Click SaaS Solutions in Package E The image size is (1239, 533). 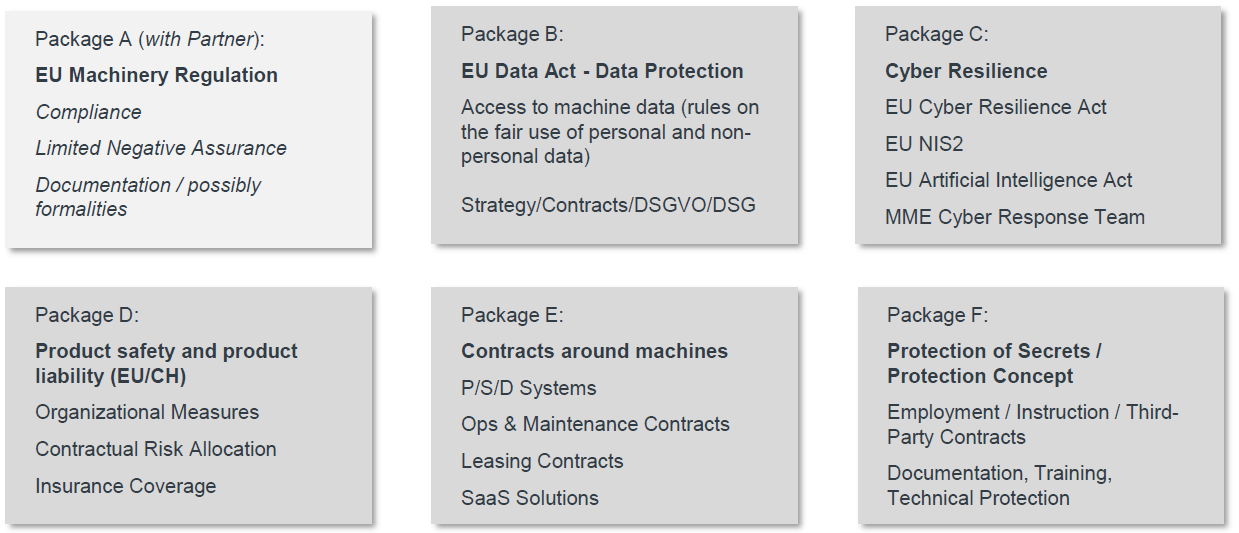coord(530,498)
